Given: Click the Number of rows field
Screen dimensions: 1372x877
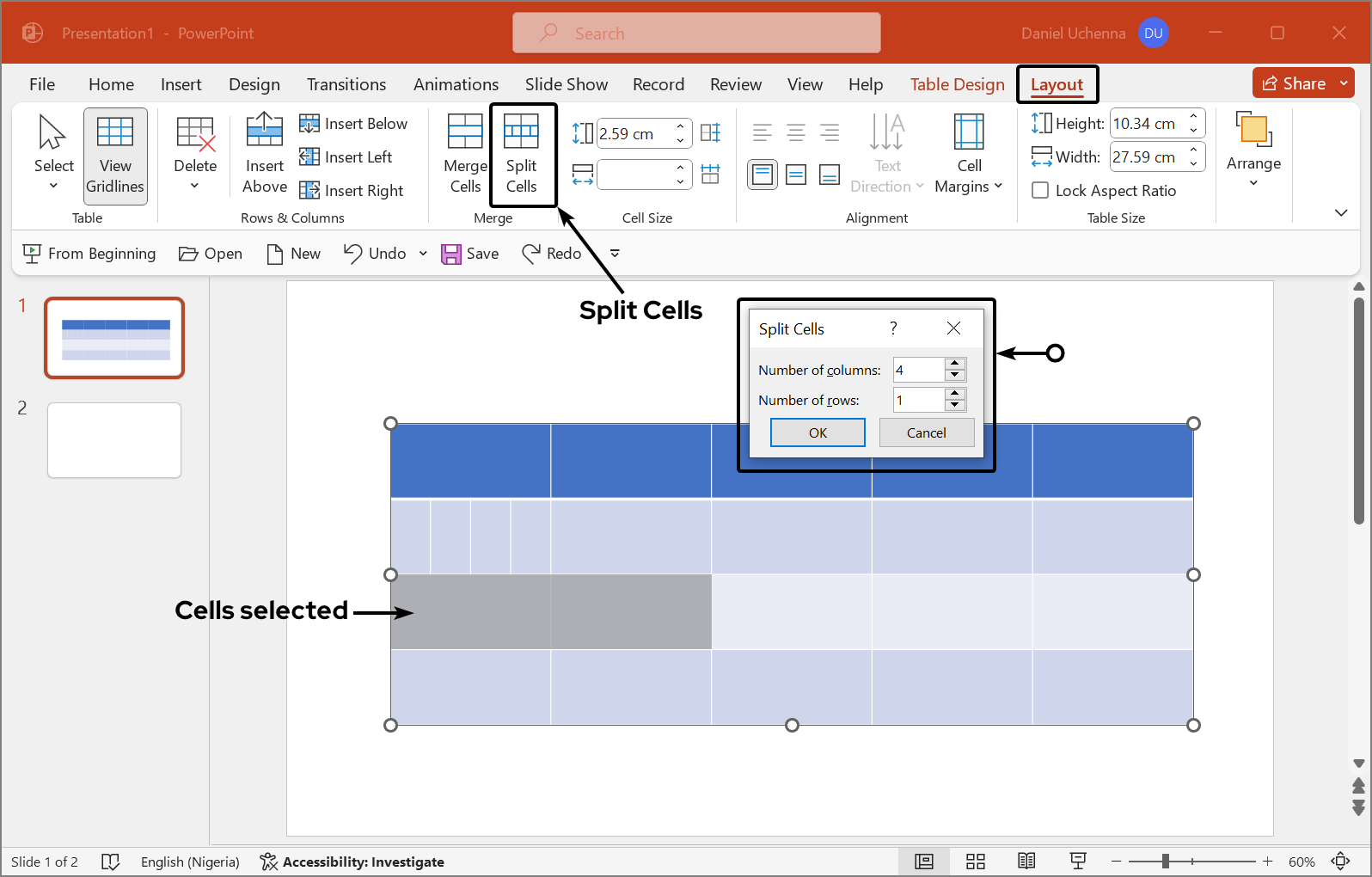Looking at the screenshot, I should click(919, 400).
